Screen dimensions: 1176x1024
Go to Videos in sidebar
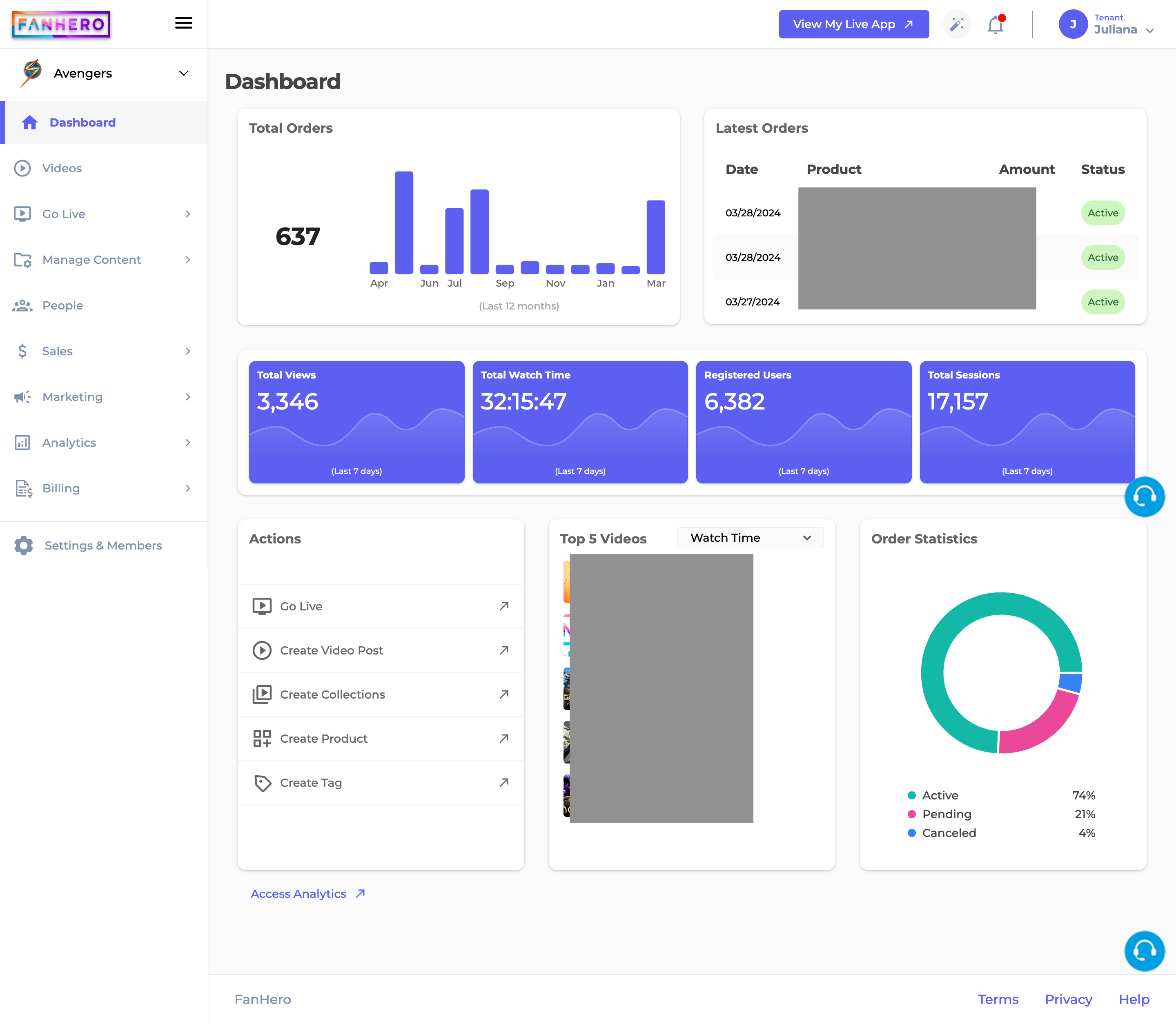click(62, 168)
